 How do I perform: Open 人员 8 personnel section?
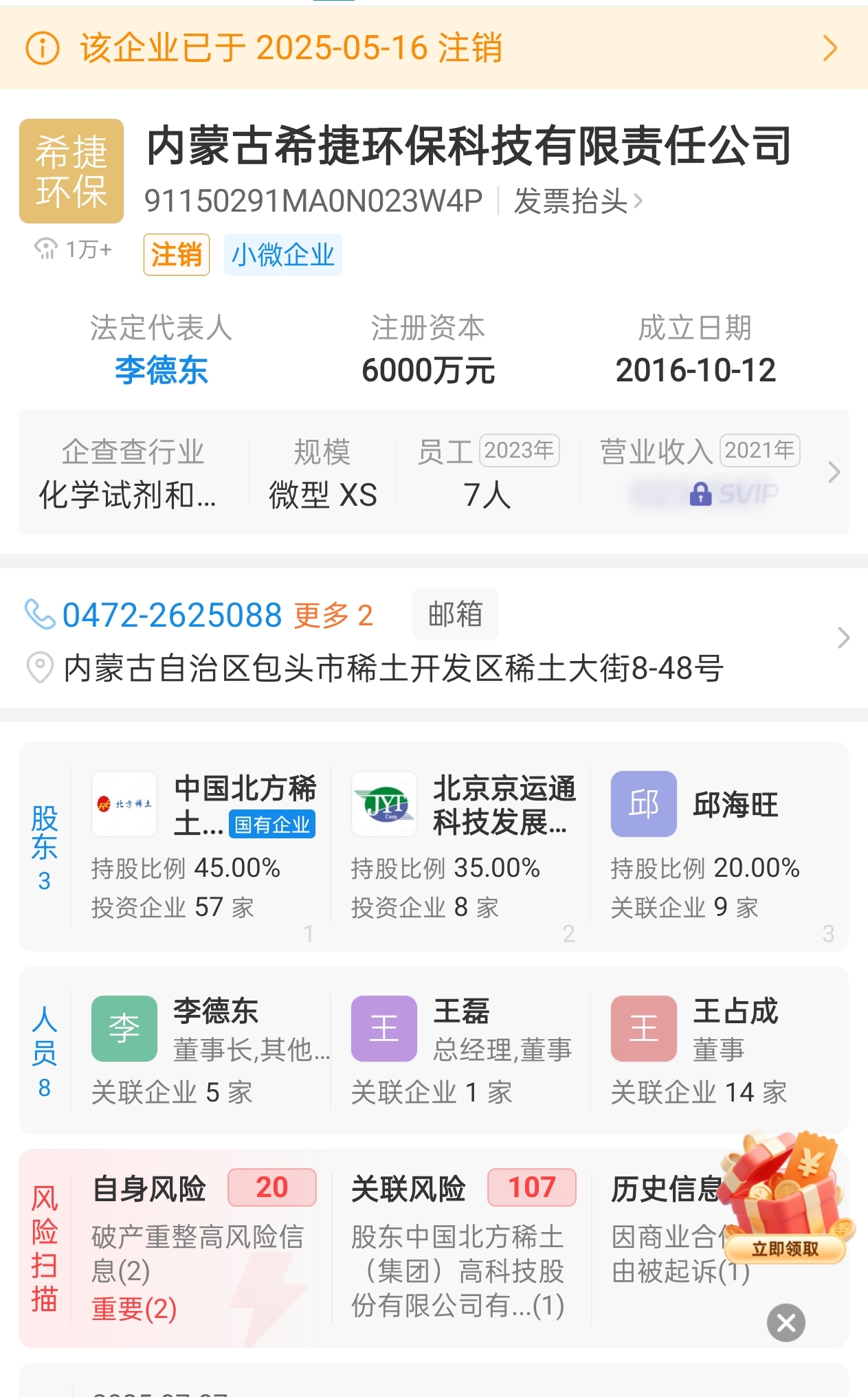click(45, 1051)
